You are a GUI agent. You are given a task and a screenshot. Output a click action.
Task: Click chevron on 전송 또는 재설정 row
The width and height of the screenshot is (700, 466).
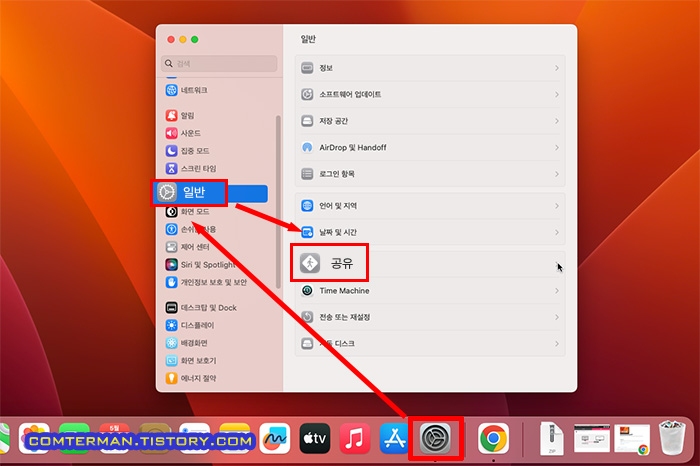click(557, 317)
